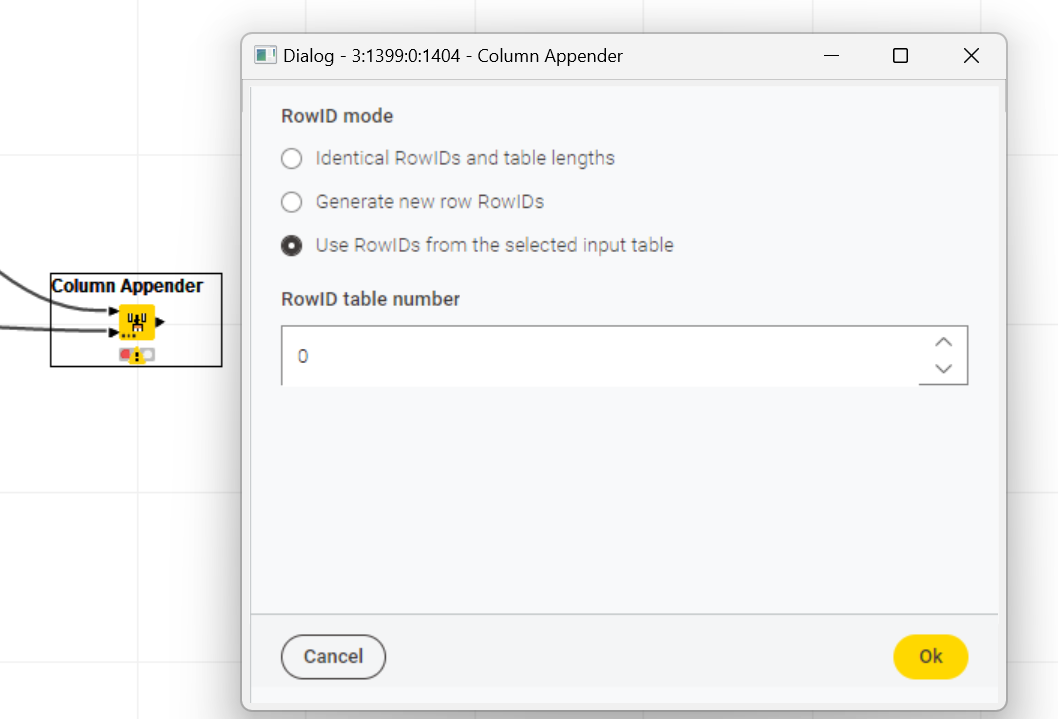The image size is (1058, 719).
Task: Click into the RowID table number field
Action: point(600,355)
